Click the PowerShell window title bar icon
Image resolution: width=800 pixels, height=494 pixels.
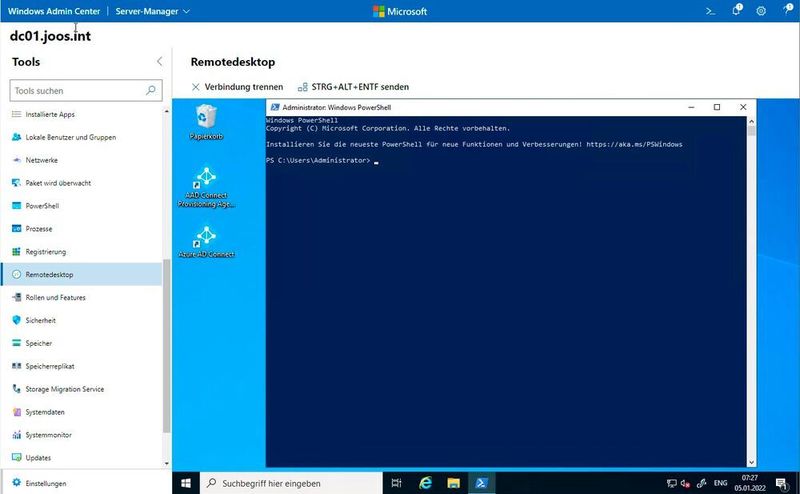point(275,107)
